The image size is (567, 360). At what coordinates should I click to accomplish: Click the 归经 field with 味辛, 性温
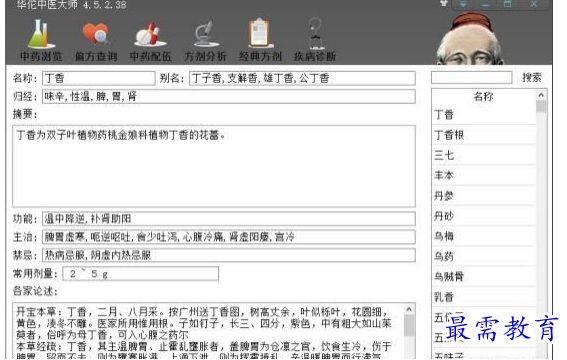pyautogui.click(x=229, y=97)
